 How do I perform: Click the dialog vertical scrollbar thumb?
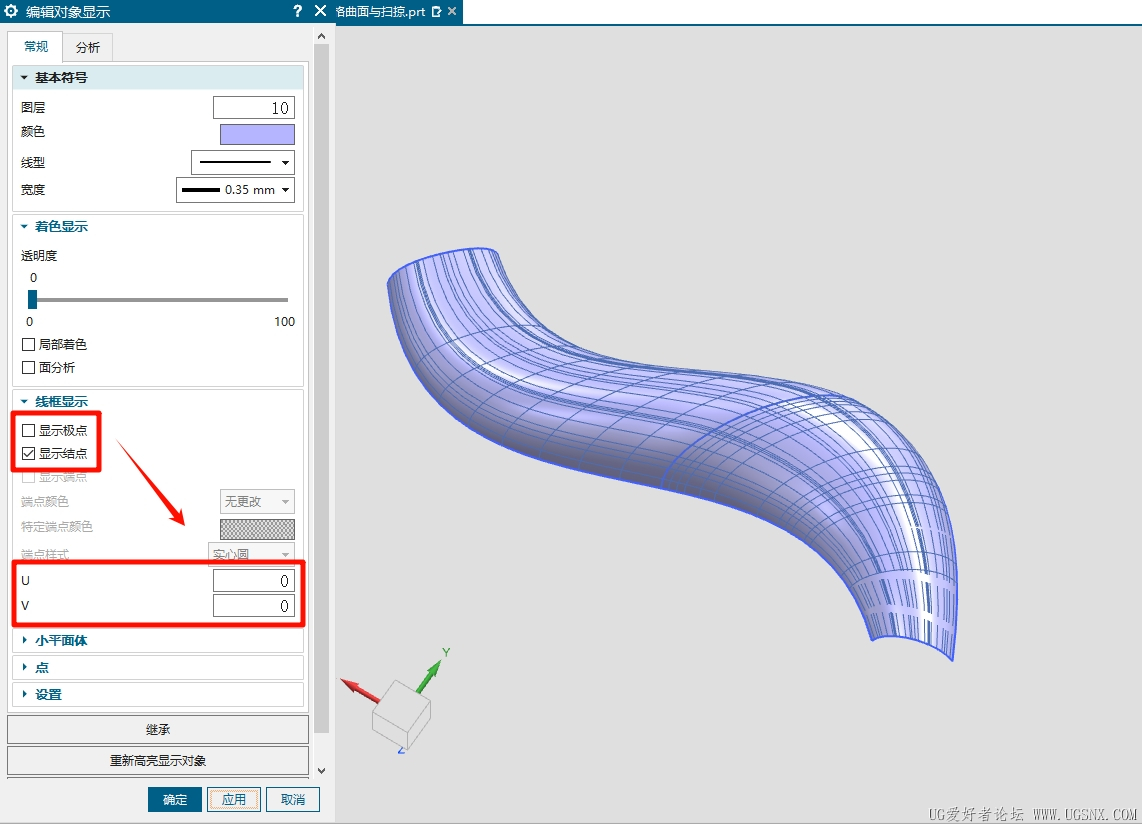[321, 388]
